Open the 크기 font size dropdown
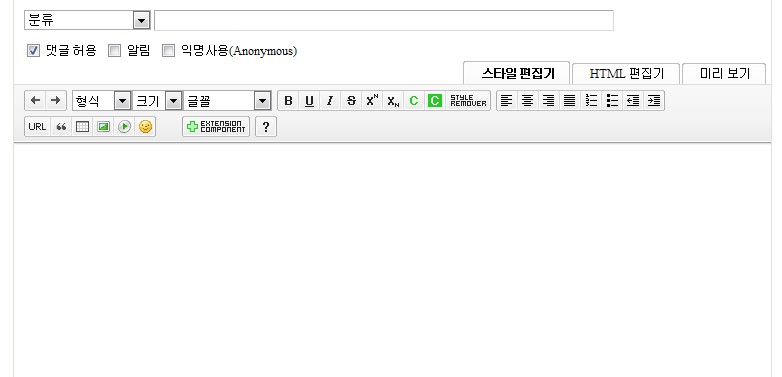782x377 pixels. pos(157,101)
